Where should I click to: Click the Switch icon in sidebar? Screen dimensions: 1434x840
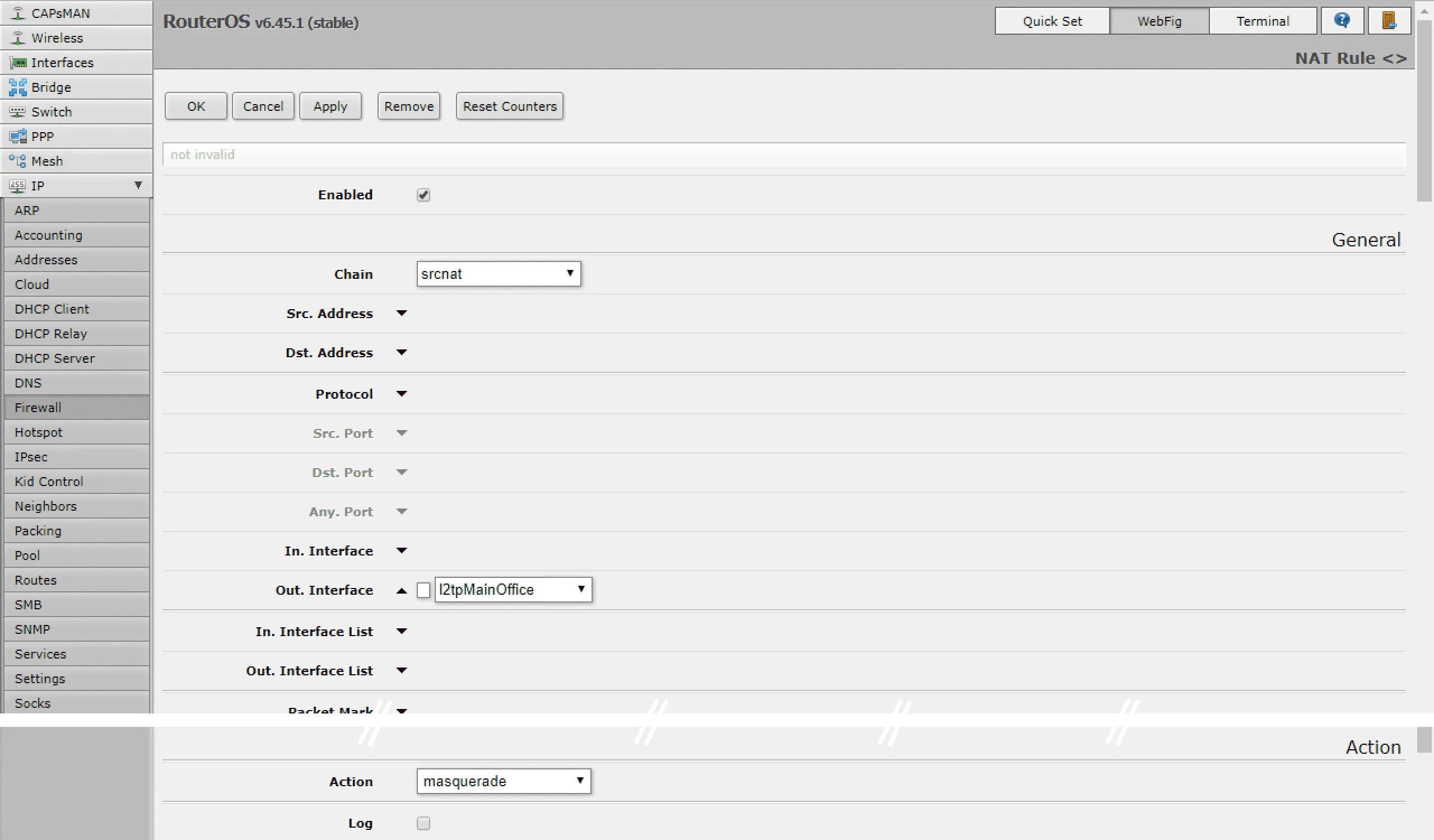17,112
